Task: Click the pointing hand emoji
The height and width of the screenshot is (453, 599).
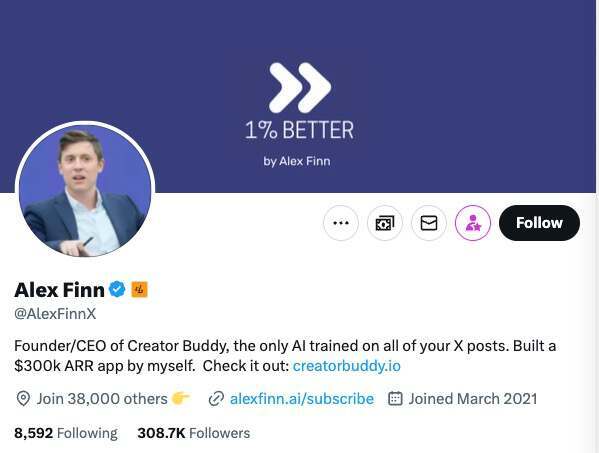Action: (180, 398)
